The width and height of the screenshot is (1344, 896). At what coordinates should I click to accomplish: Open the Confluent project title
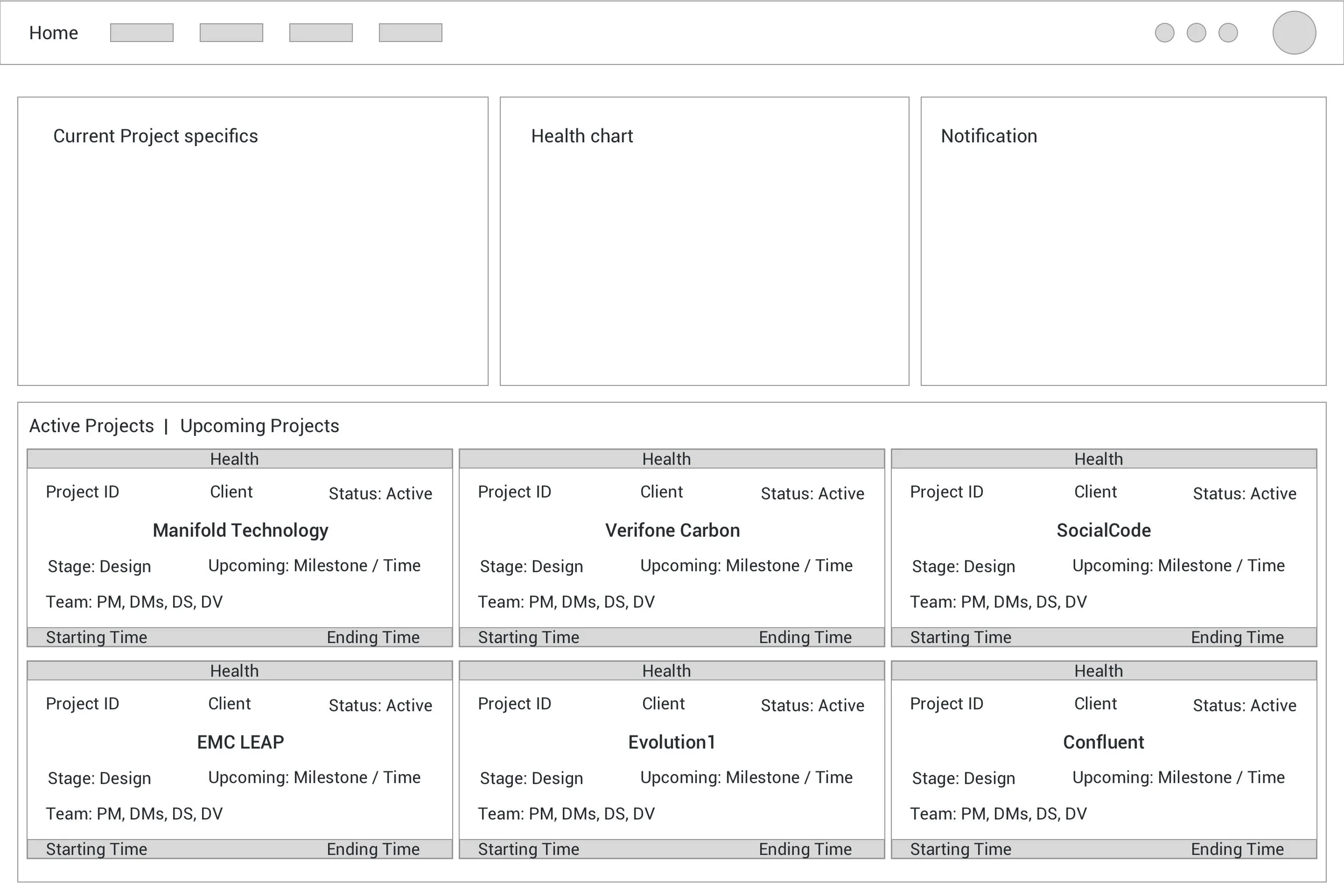pyautogui.click(x=1104, y=742)
